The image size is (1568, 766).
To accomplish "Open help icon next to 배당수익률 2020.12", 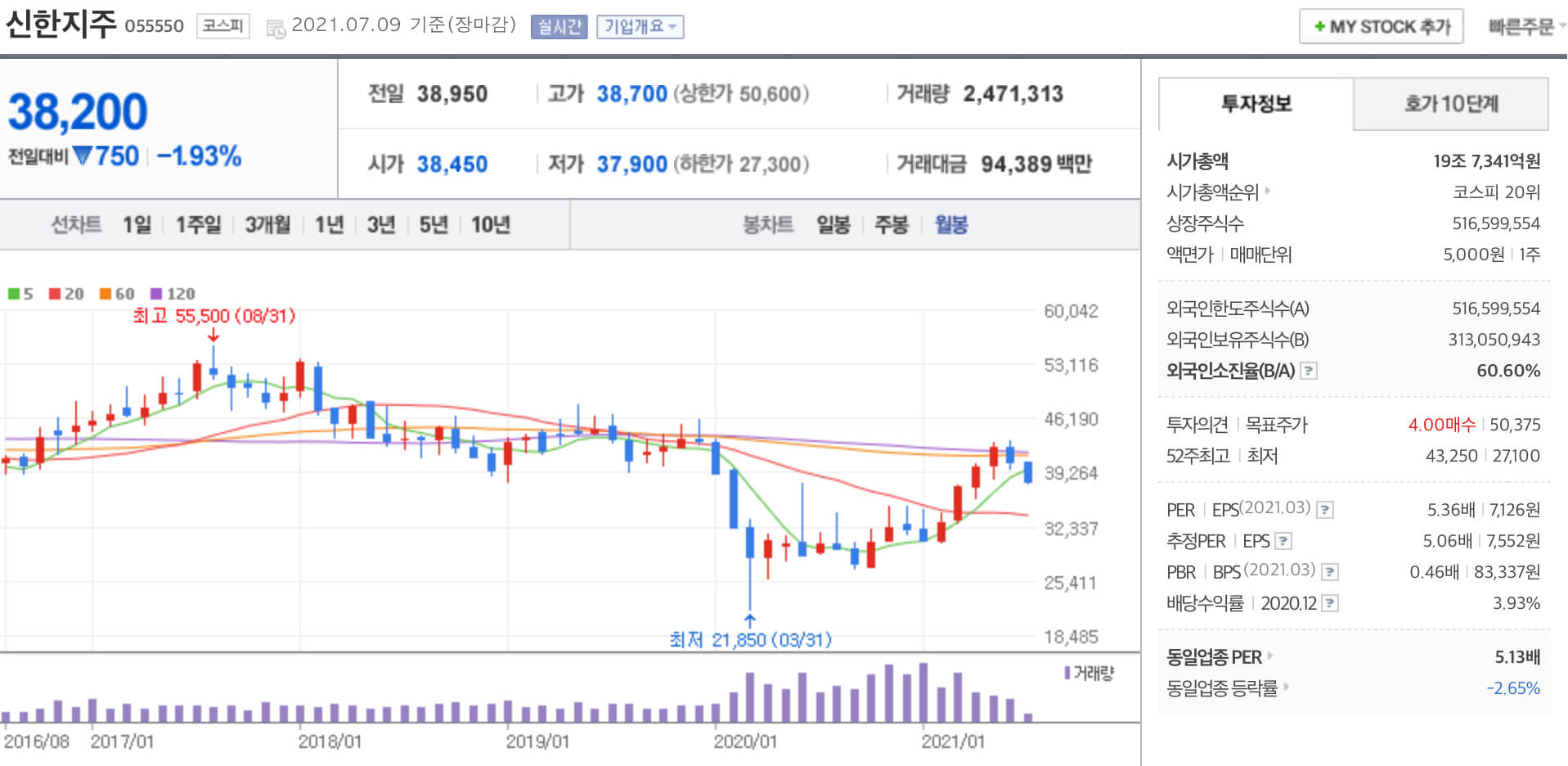I will point(1330,604).
